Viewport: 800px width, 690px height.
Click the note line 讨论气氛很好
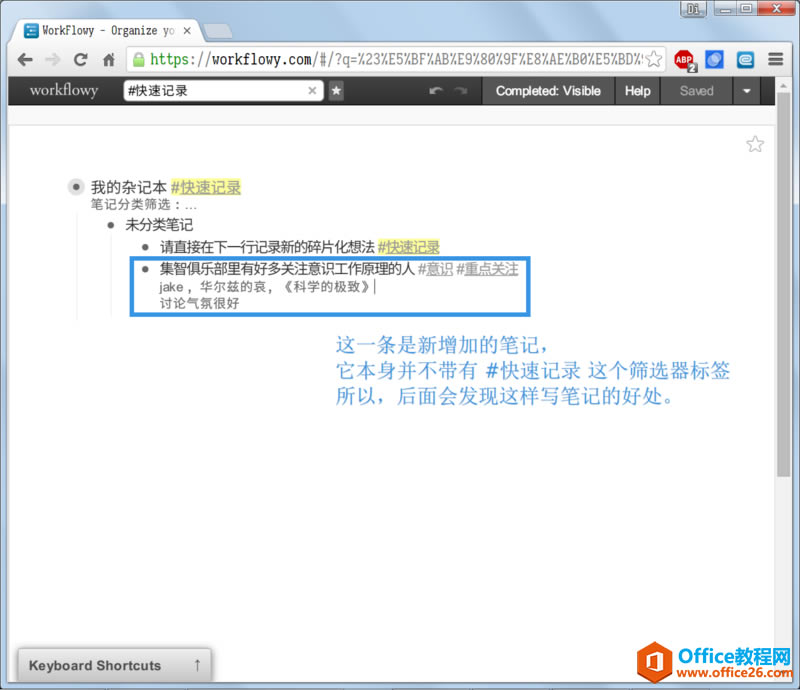(x=199, y=303)
